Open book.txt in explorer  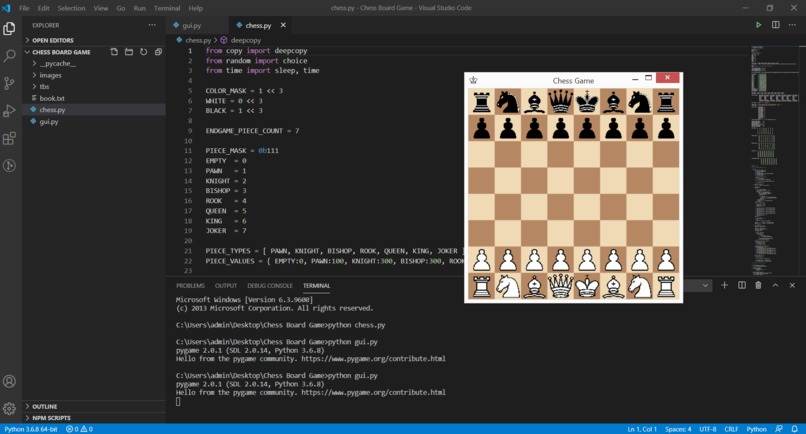coord(94,98)
